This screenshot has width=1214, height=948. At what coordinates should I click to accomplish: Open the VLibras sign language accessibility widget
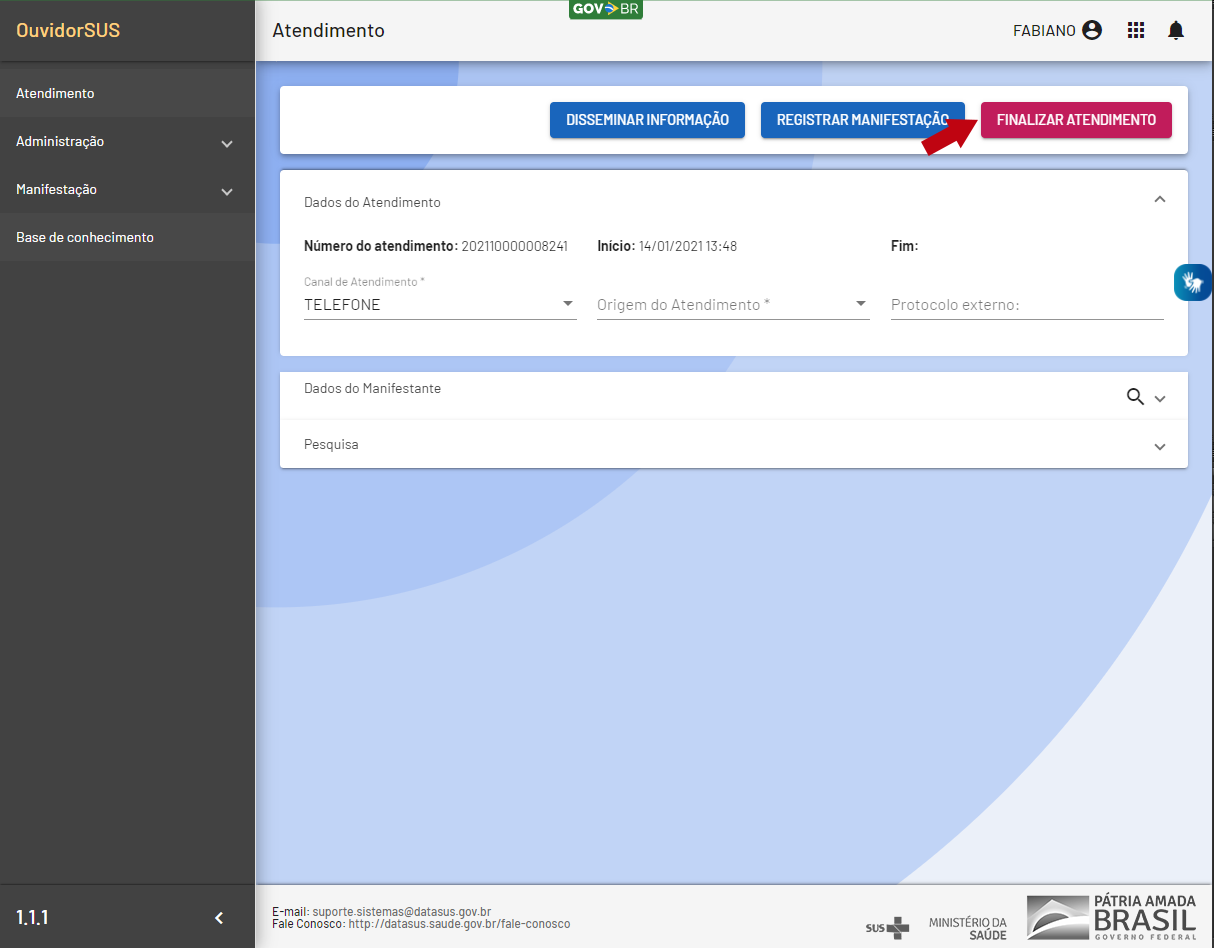pos(1192,283)
